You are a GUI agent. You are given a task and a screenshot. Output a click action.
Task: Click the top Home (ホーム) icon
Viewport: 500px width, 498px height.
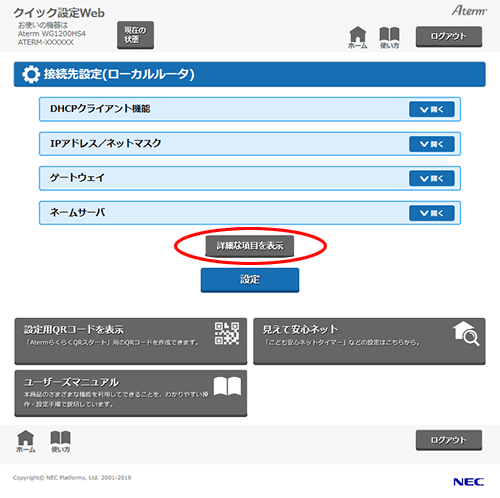357,37
